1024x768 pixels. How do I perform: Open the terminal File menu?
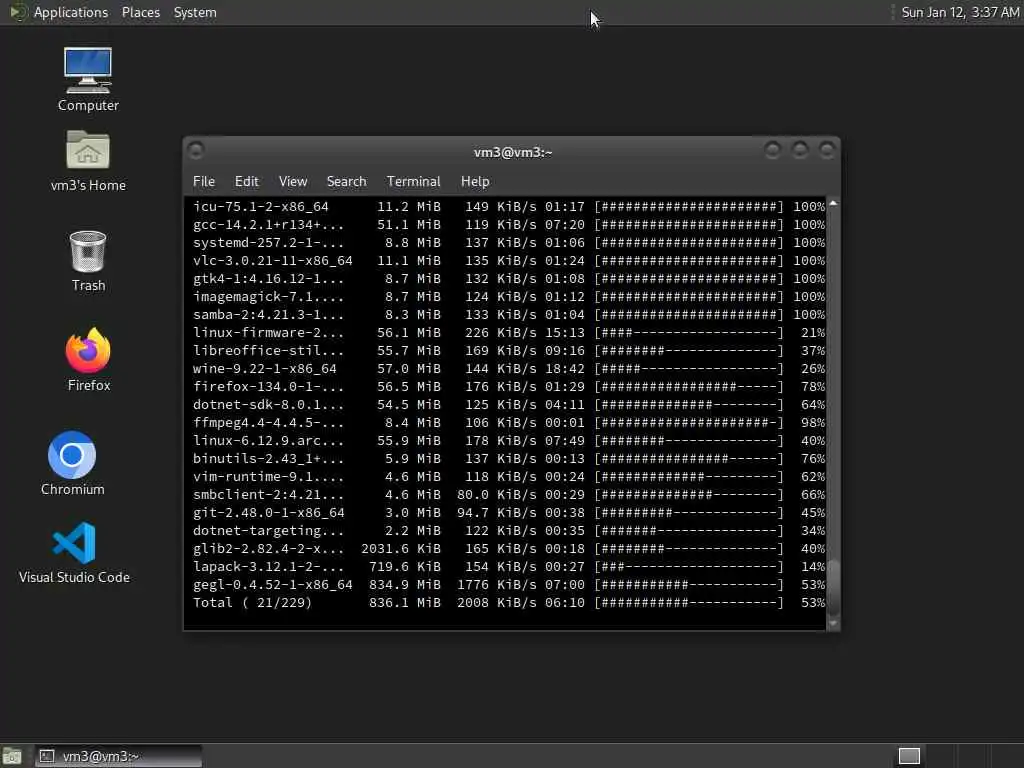(x=204, y=182)
